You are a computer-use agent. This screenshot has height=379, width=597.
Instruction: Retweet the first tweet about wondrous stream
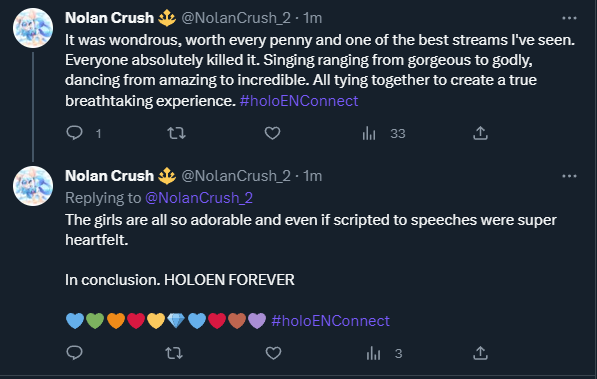coord(176,133)
